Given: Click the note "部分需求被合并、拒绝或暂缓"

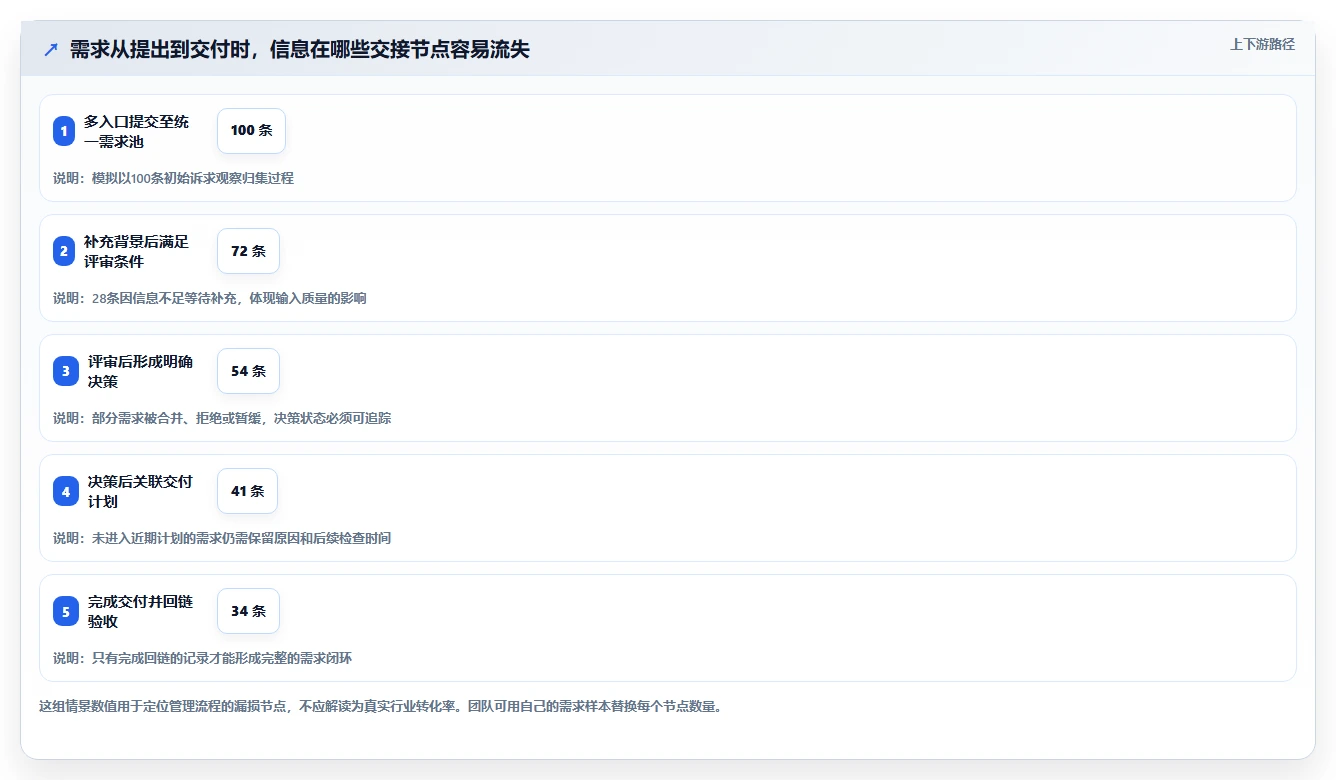Looking at the screenshot, I should pos(178,418).
